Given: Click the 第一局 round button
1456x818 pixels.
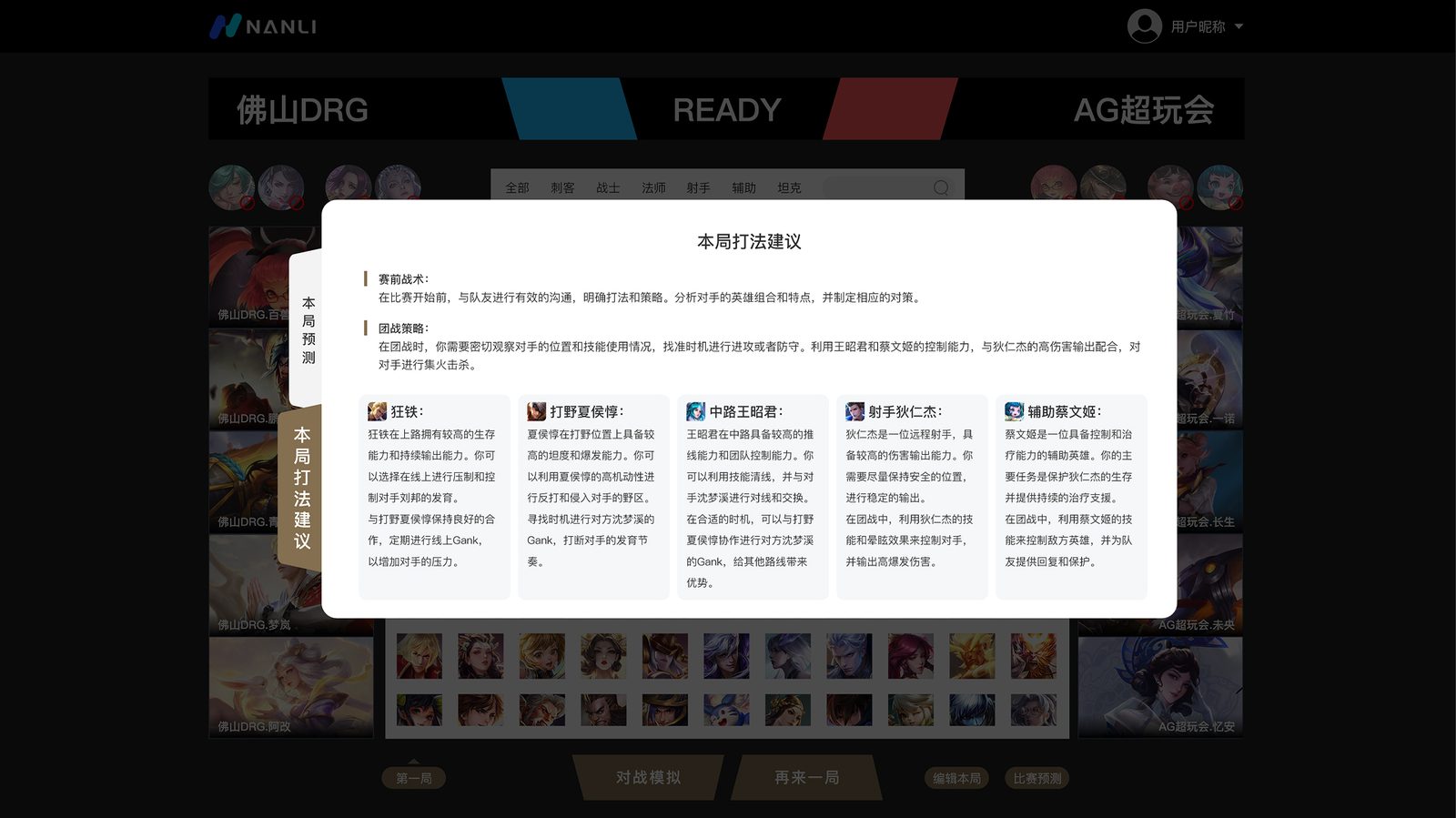Looking at the screenshot, I should pos(414,778).
